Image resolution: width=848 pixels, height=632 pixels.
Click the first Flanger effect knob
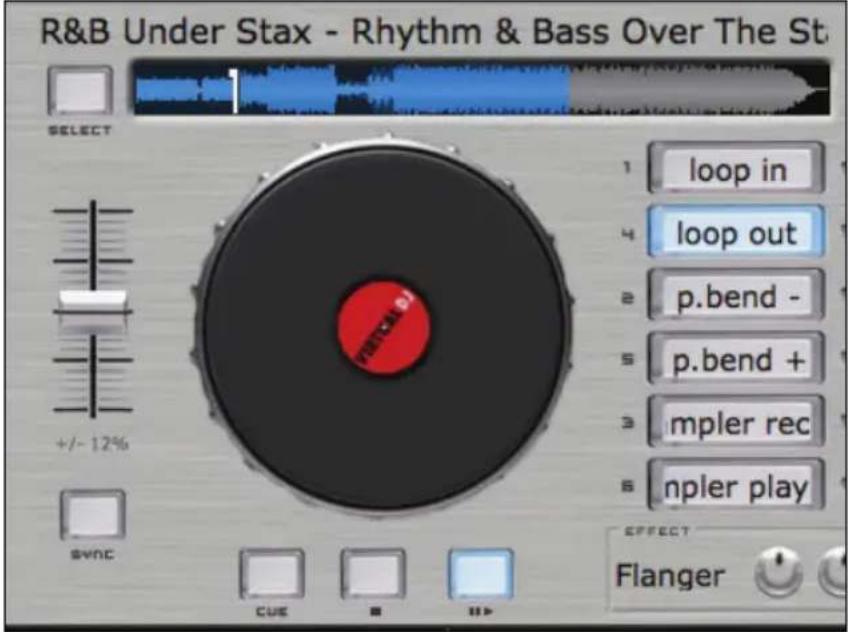(x=778, y=573)
